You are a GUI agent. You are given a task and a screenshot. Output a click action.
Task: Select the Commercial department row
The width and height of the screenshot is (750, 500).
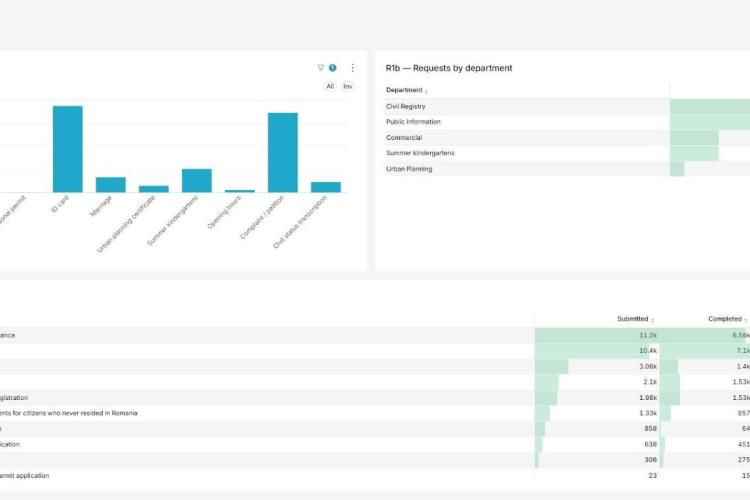click(x=567, y=138)
